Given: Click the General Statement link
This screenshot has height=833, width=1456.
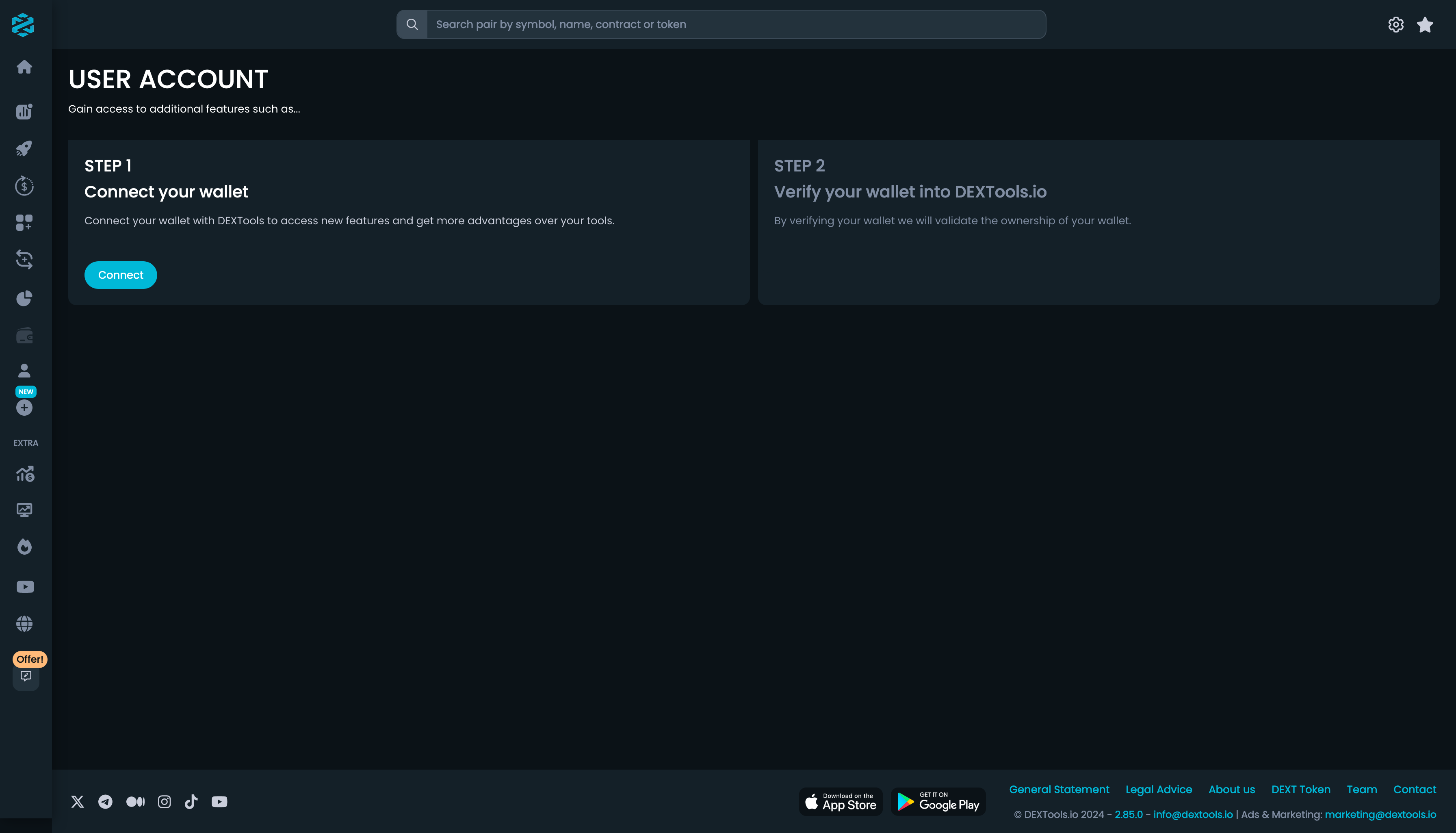Looking at the screenshot, I should tap(1058, 789).
